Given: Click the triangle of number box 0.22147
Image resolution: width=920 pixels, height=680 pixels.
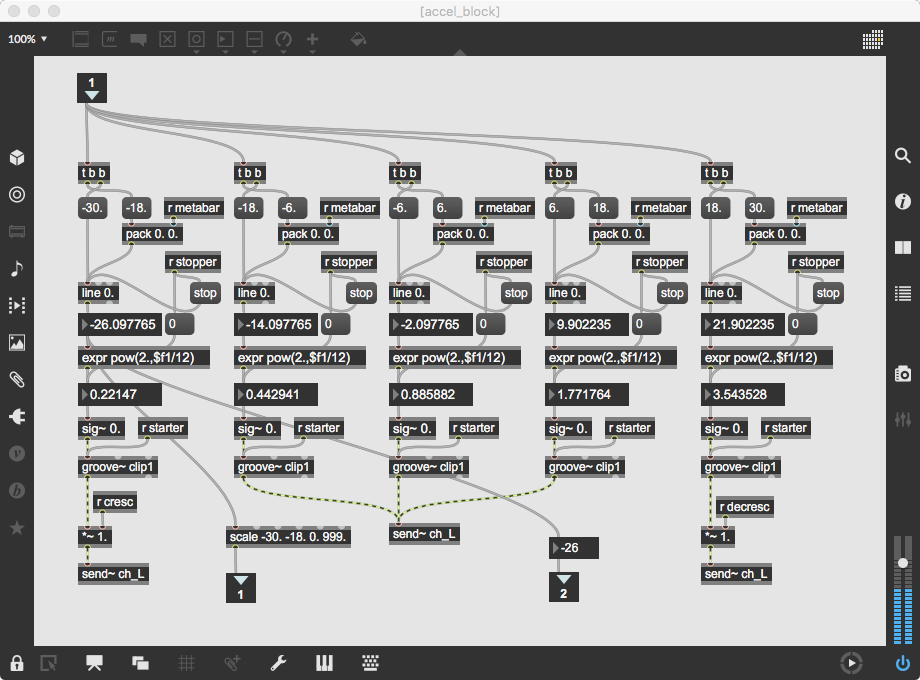Looking at the screenshot, I should tap(84, 394).
